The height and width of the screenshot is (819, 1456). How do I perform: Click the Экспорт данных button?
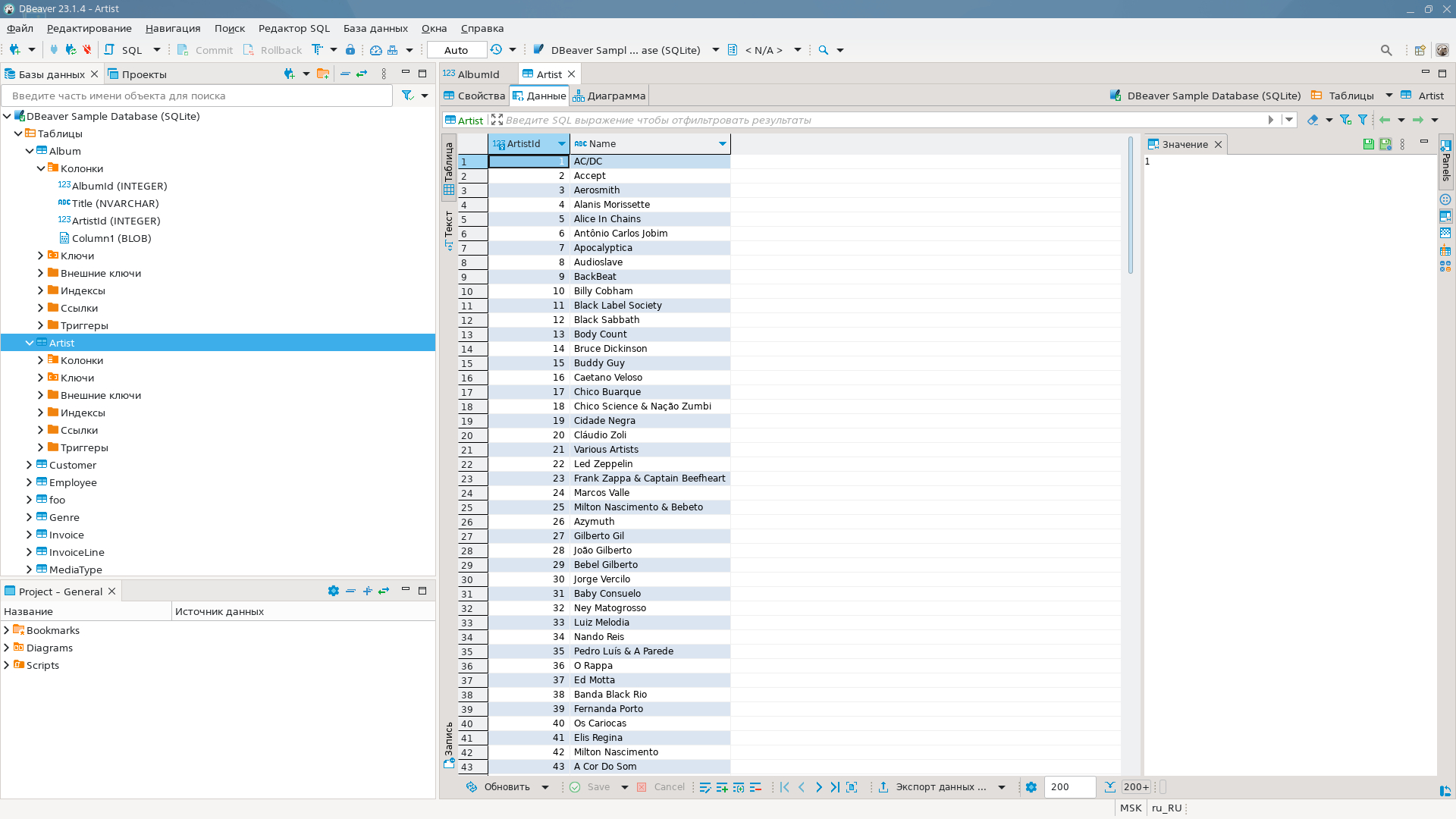tap(932, 787)
